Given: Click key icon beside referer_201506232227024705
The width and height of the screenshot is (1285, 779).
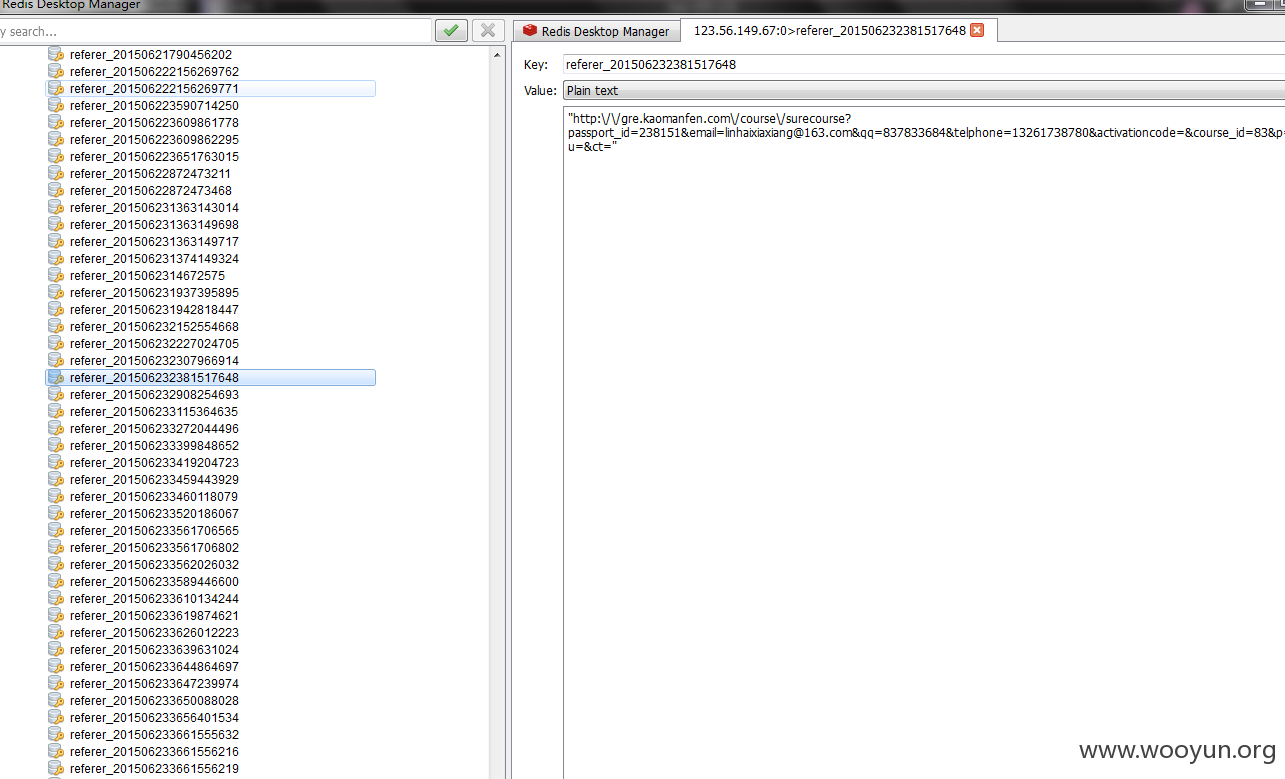Looking at the screenshot, I should tap(56, 344).
